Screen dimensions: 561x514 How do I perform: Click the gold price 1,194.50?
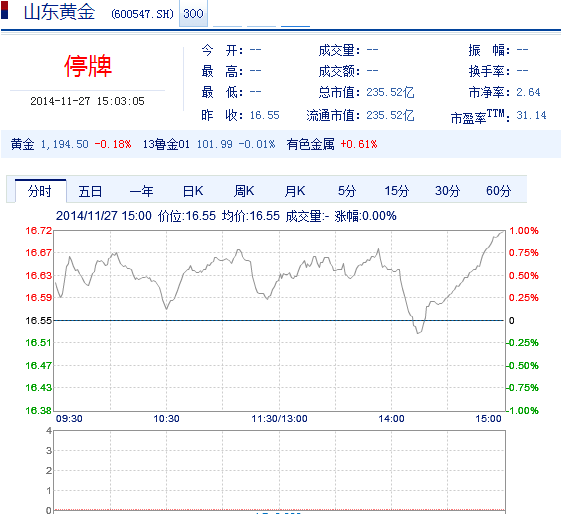[64, 144]
